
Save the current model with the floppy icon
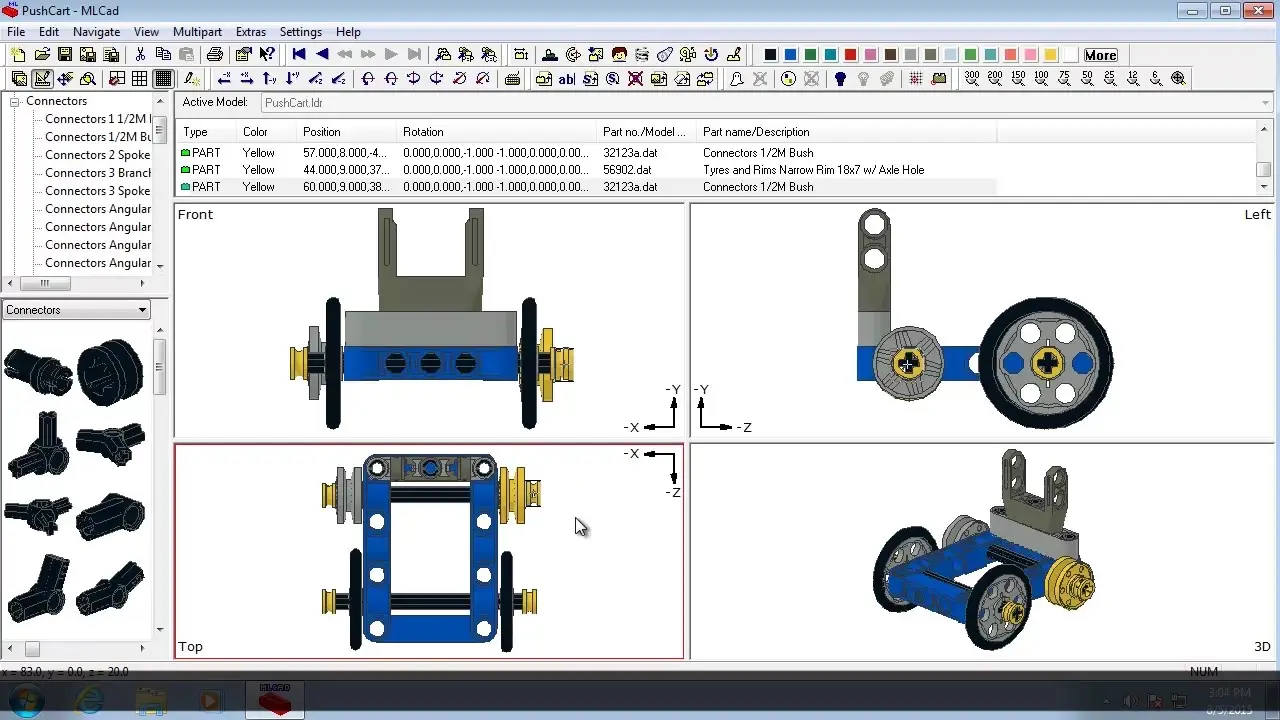point(65,55)
